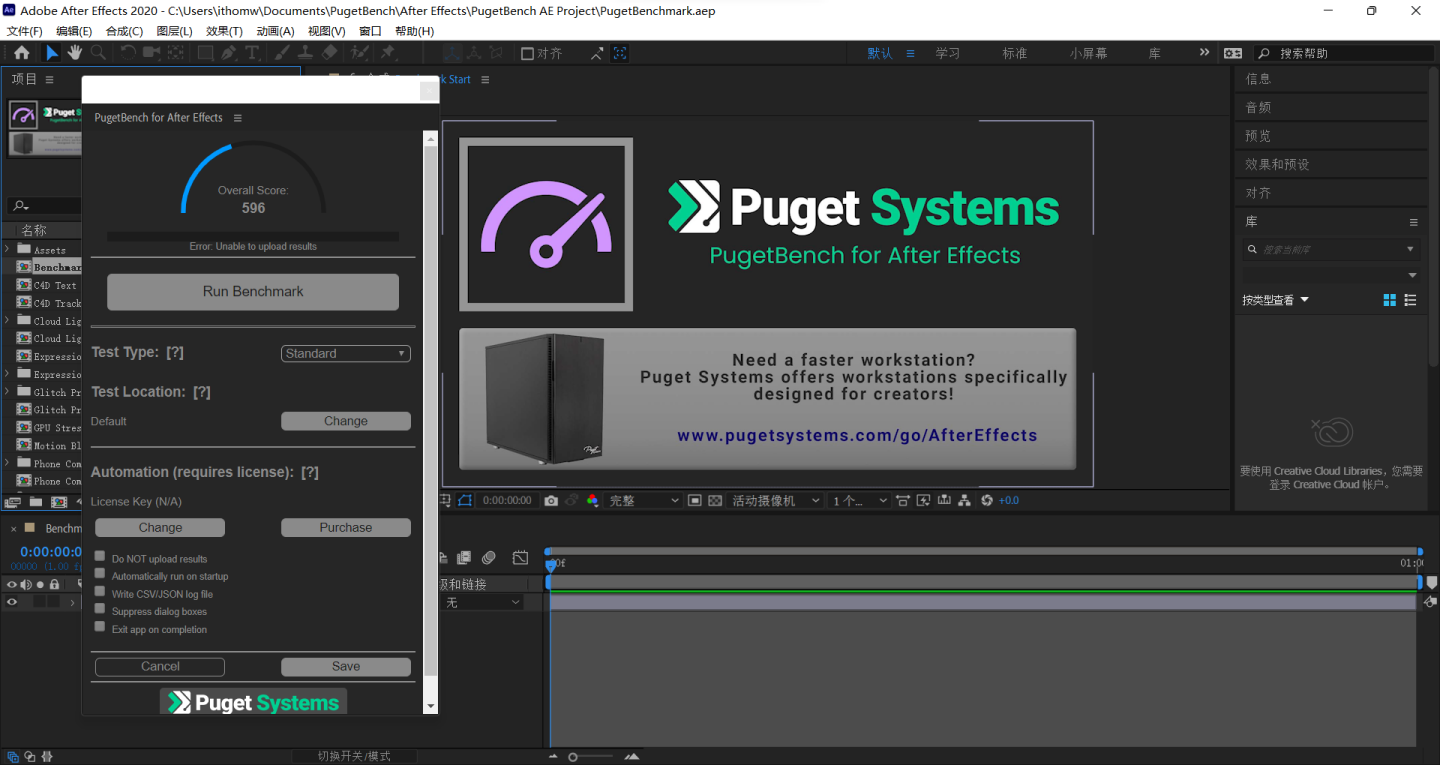
Task: Open the composition flowchart icon
Action: coord(964,500)
